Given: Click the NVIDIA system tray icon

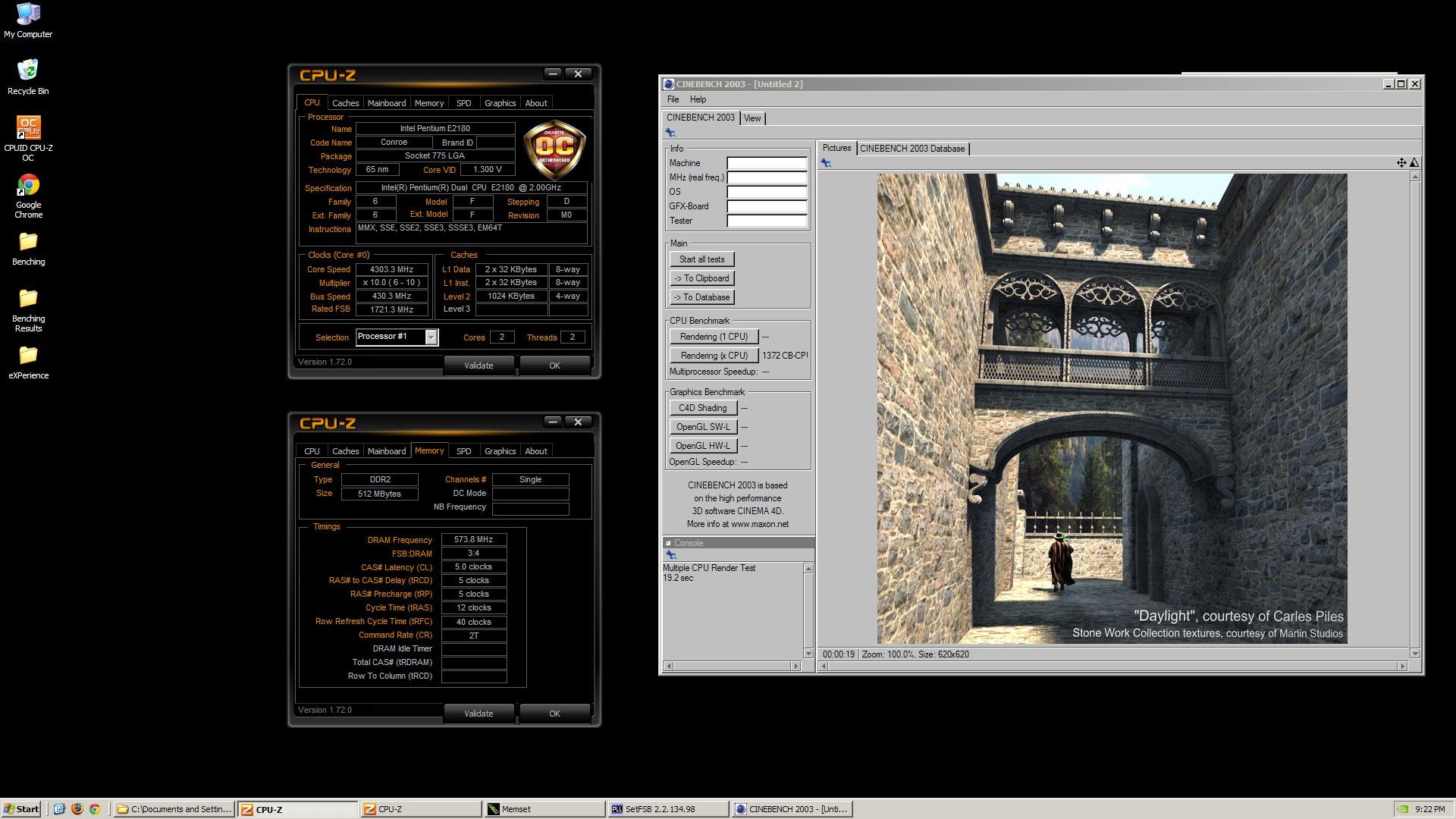Looking at the screenshot, I should pos(1403,809).
